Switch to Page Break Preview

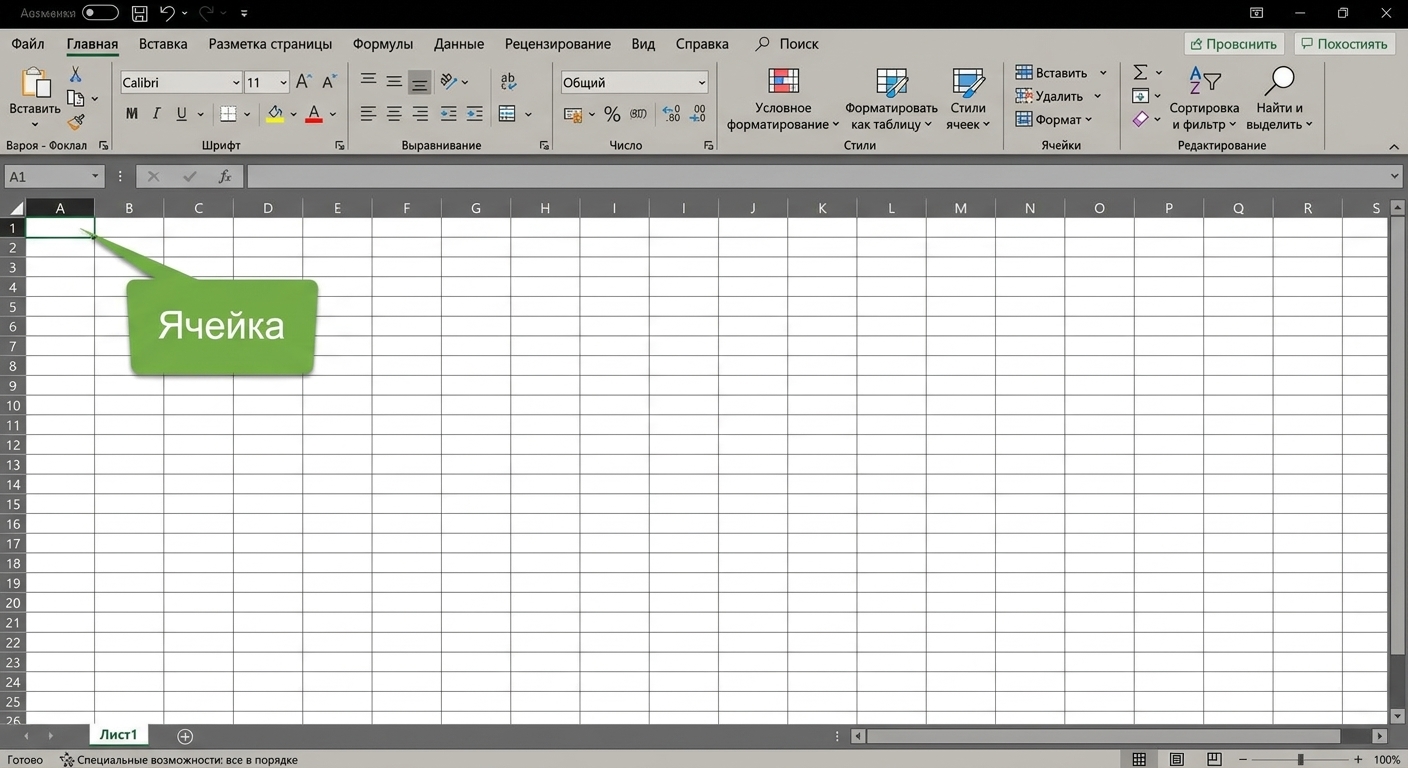pos(1214,760)
